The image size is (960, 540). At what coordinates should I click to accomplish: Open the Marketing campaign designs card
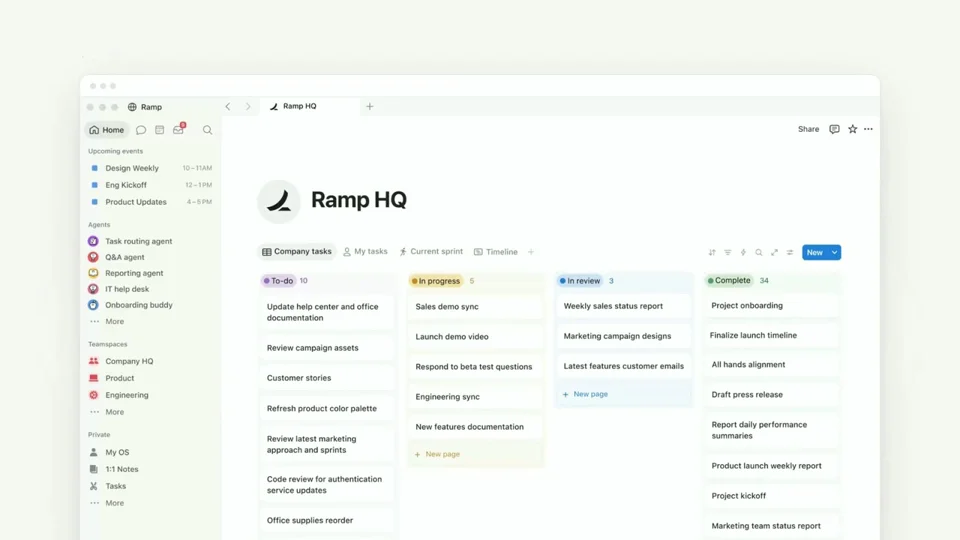tap(623, 336)
